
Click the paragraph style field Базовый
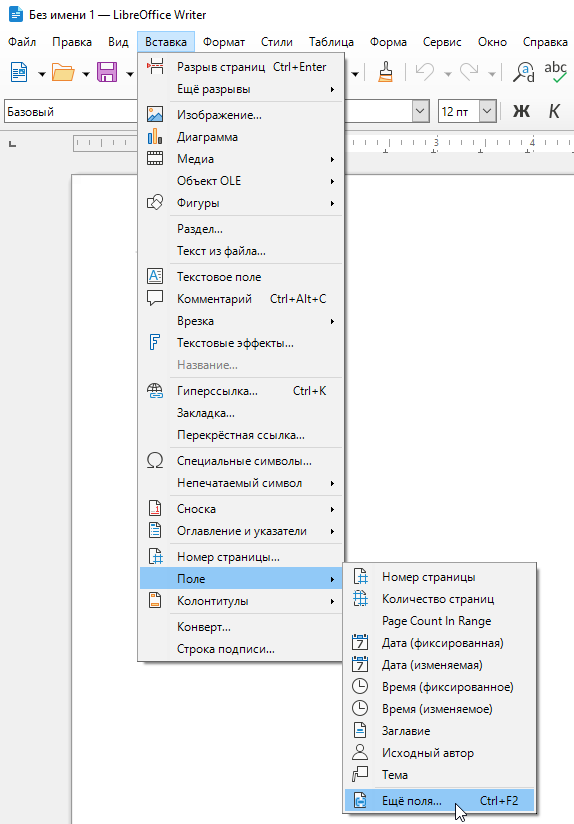[x=71, y=111]
